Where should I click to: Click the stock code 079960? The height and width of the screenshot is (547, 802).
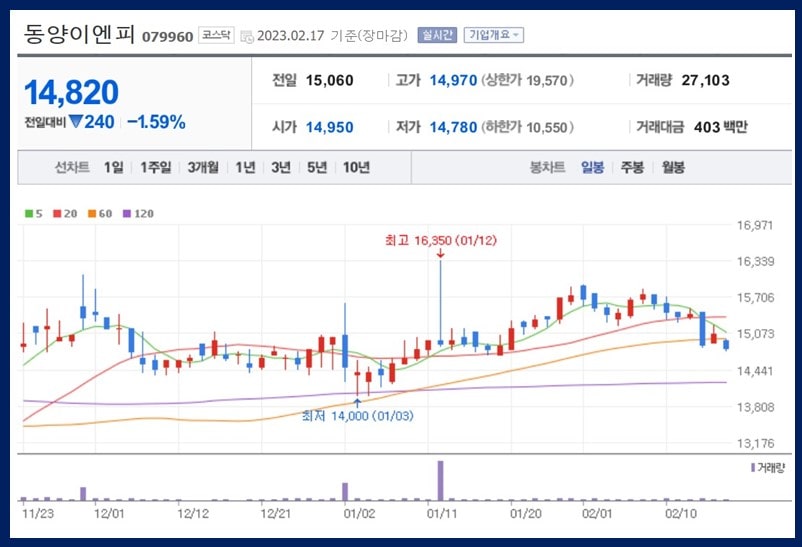[x=167, y=37]
